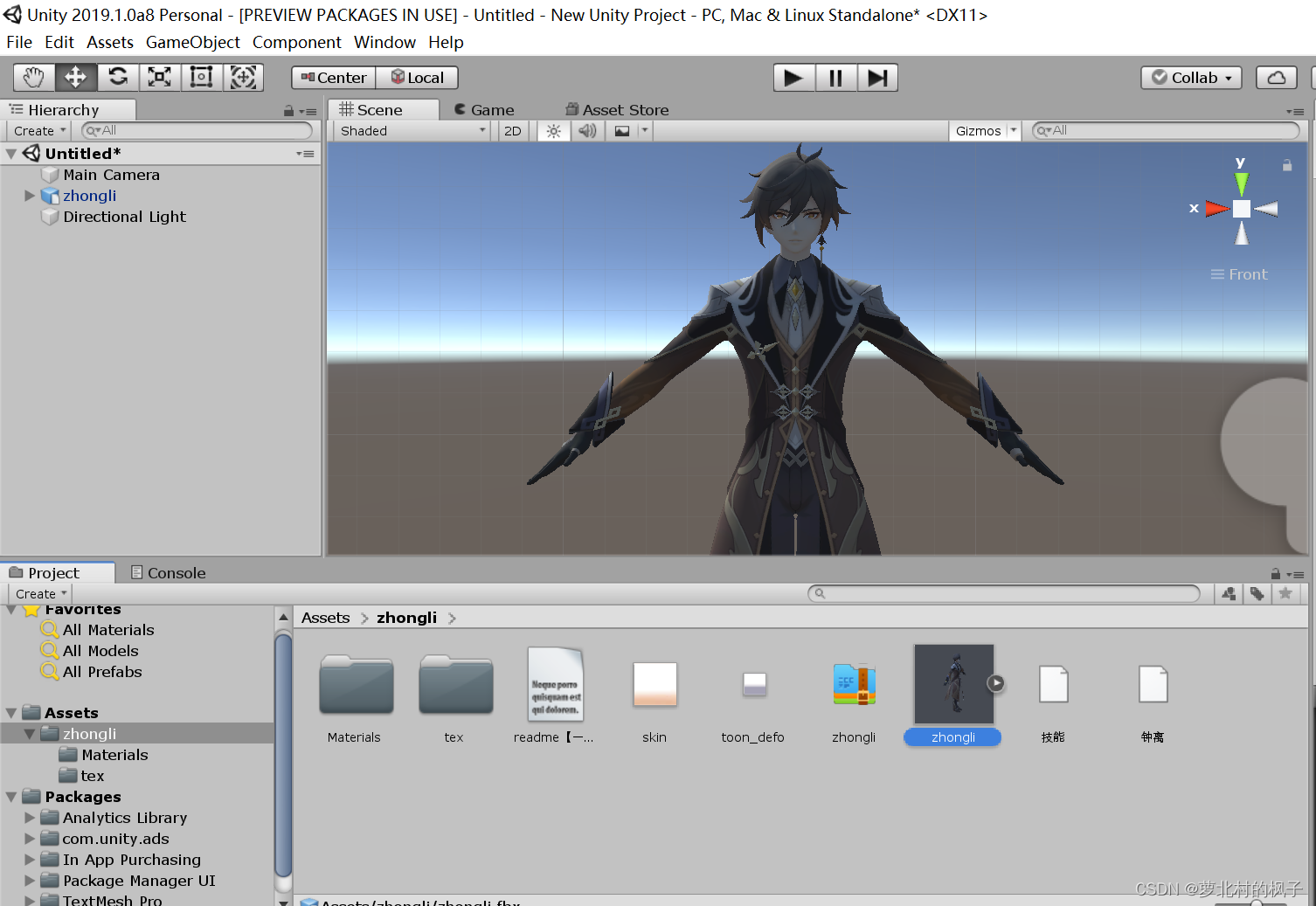Open the Edit menu
Viewport: 1316px width, 906px height.
coord(59,42)
